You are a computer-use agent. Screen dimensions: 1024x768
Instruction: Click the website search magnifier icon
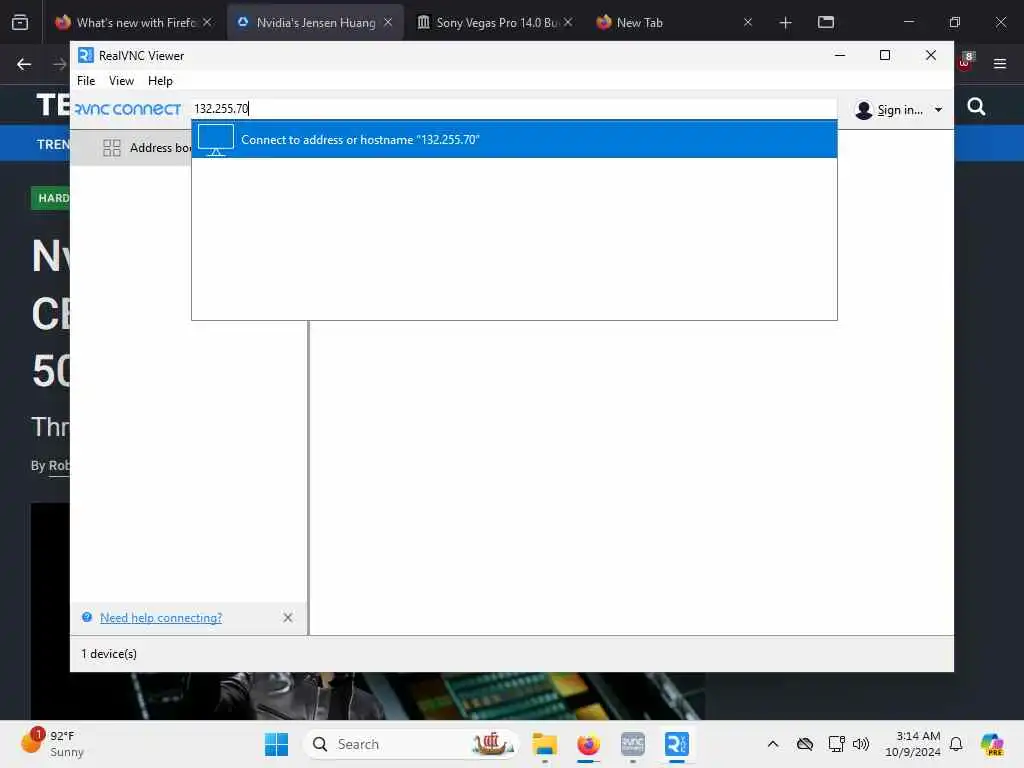click(976, 106)
